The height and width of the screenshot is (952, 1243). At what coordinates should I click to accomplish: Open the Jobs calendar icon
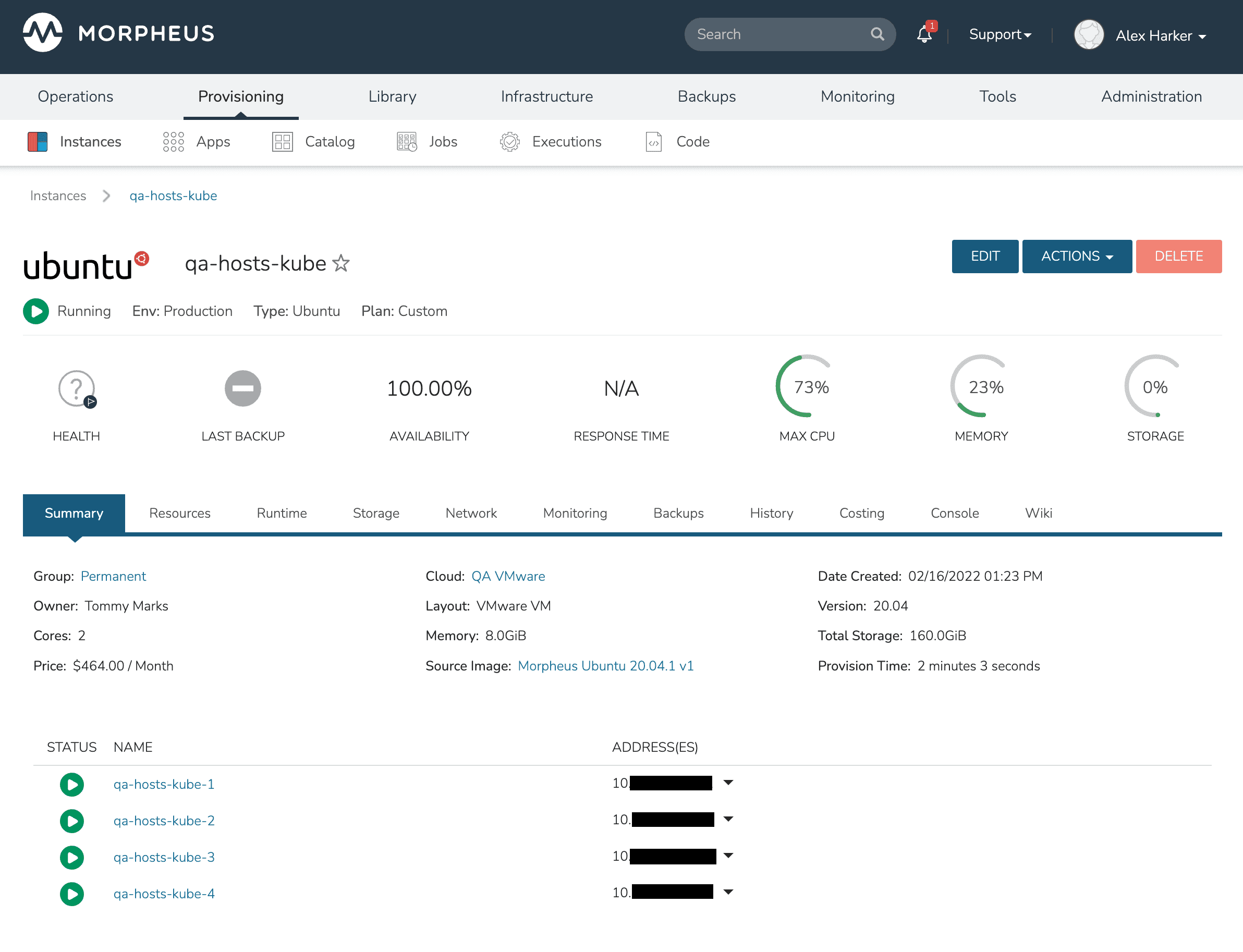pyautogui.click(x=407, y=142)
